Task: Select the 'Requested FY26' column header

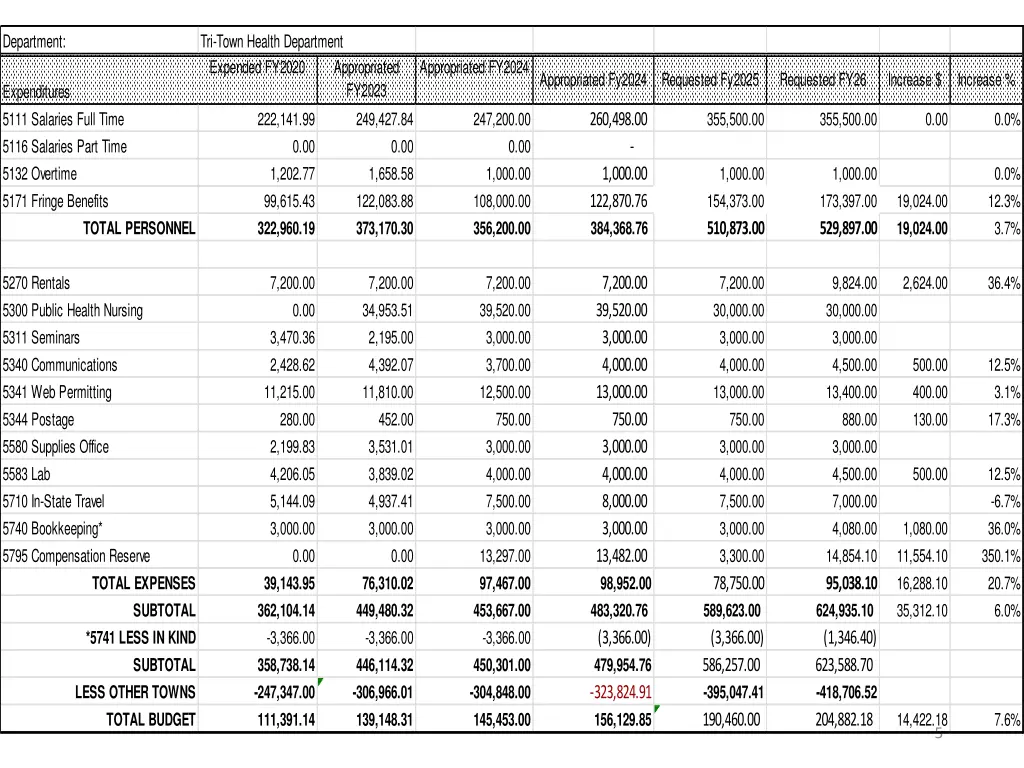Action: 823,80
